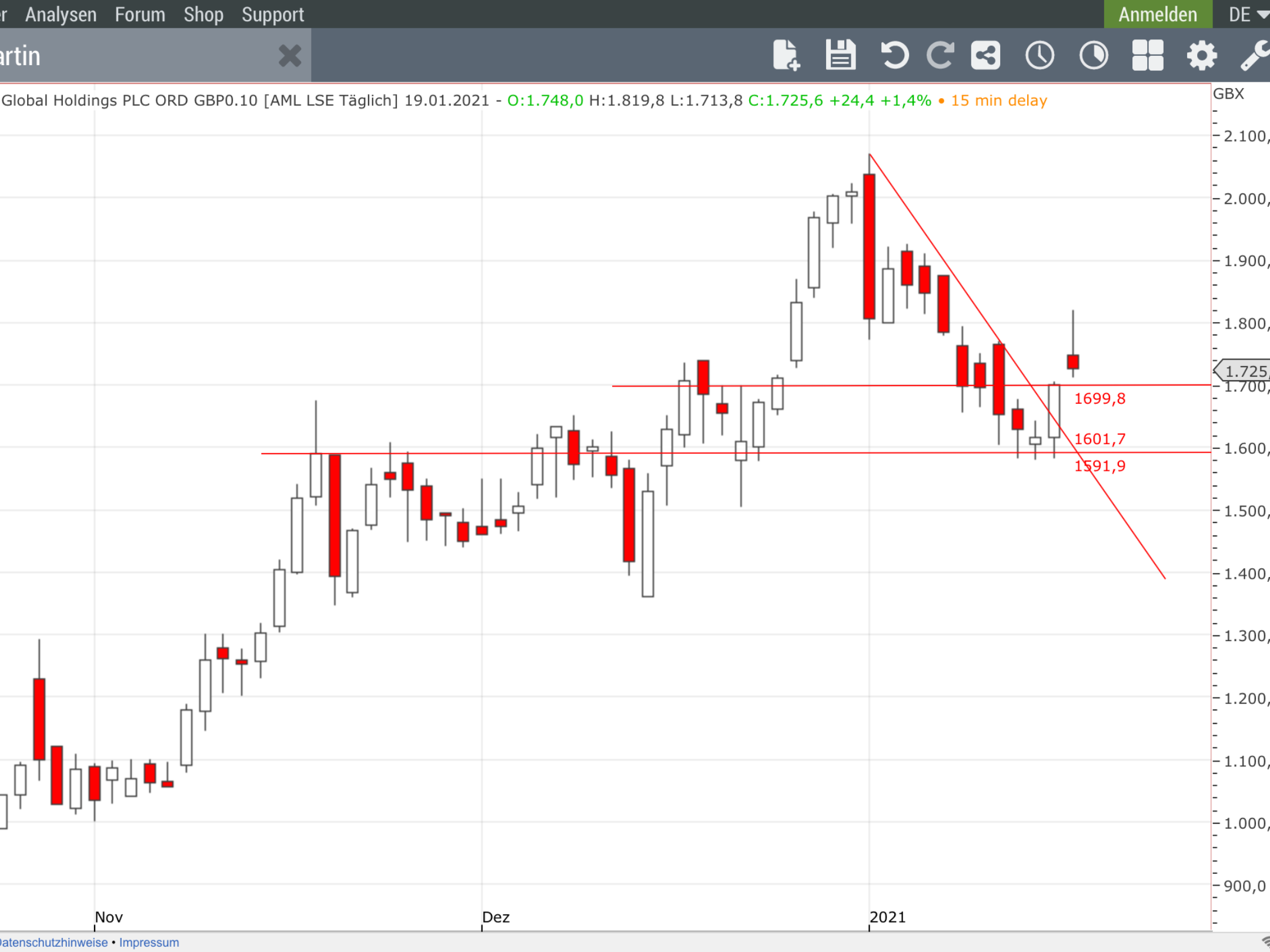Viewport: 1270px width, 952px height.
Task: Open the Datenschutzhinweise link
Action: pyautogui.click(x=53, y=942)
